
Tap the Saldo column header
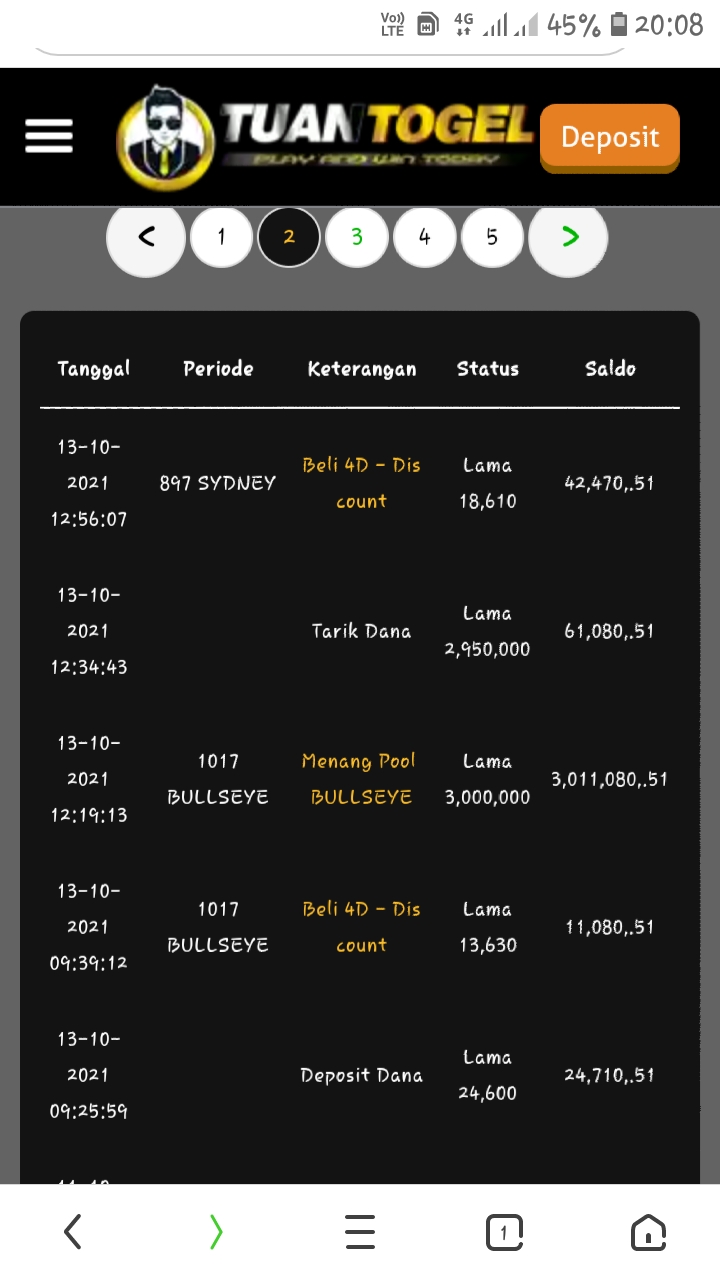pyautogui.click(x=610, y=369)
